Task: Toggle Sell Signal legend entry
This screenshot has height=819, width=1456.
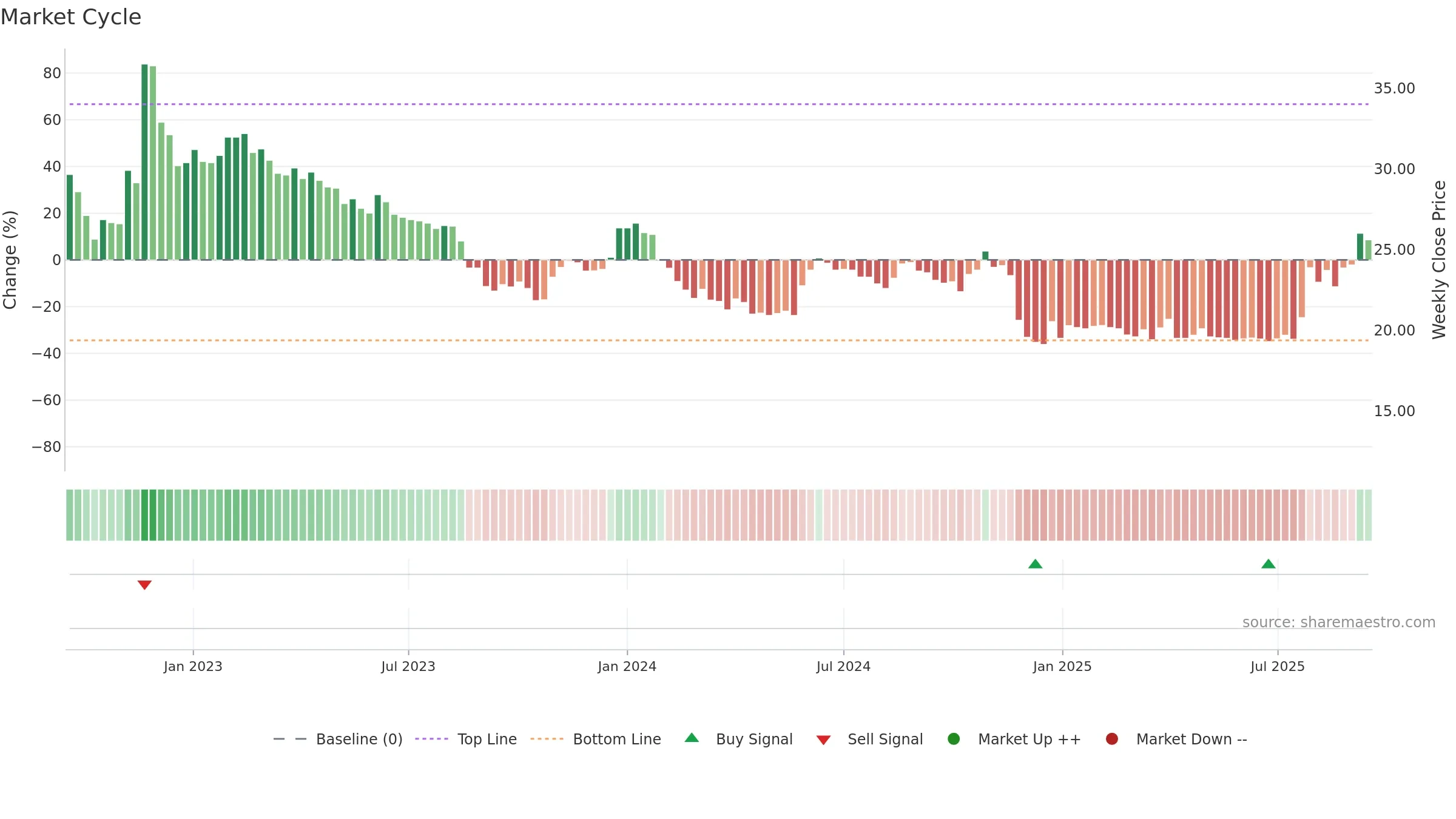Action: tap(869, 739)
